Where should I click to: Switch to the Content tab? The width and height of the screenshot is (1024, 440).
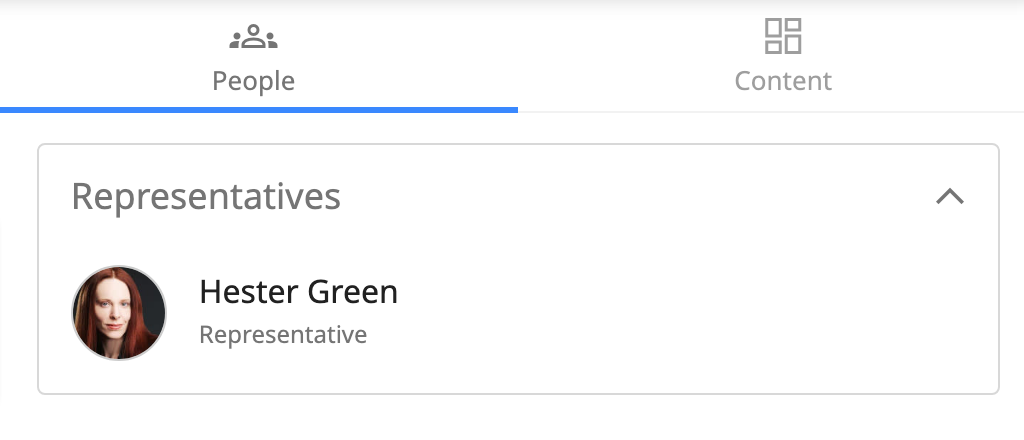[x=783, y=58]
